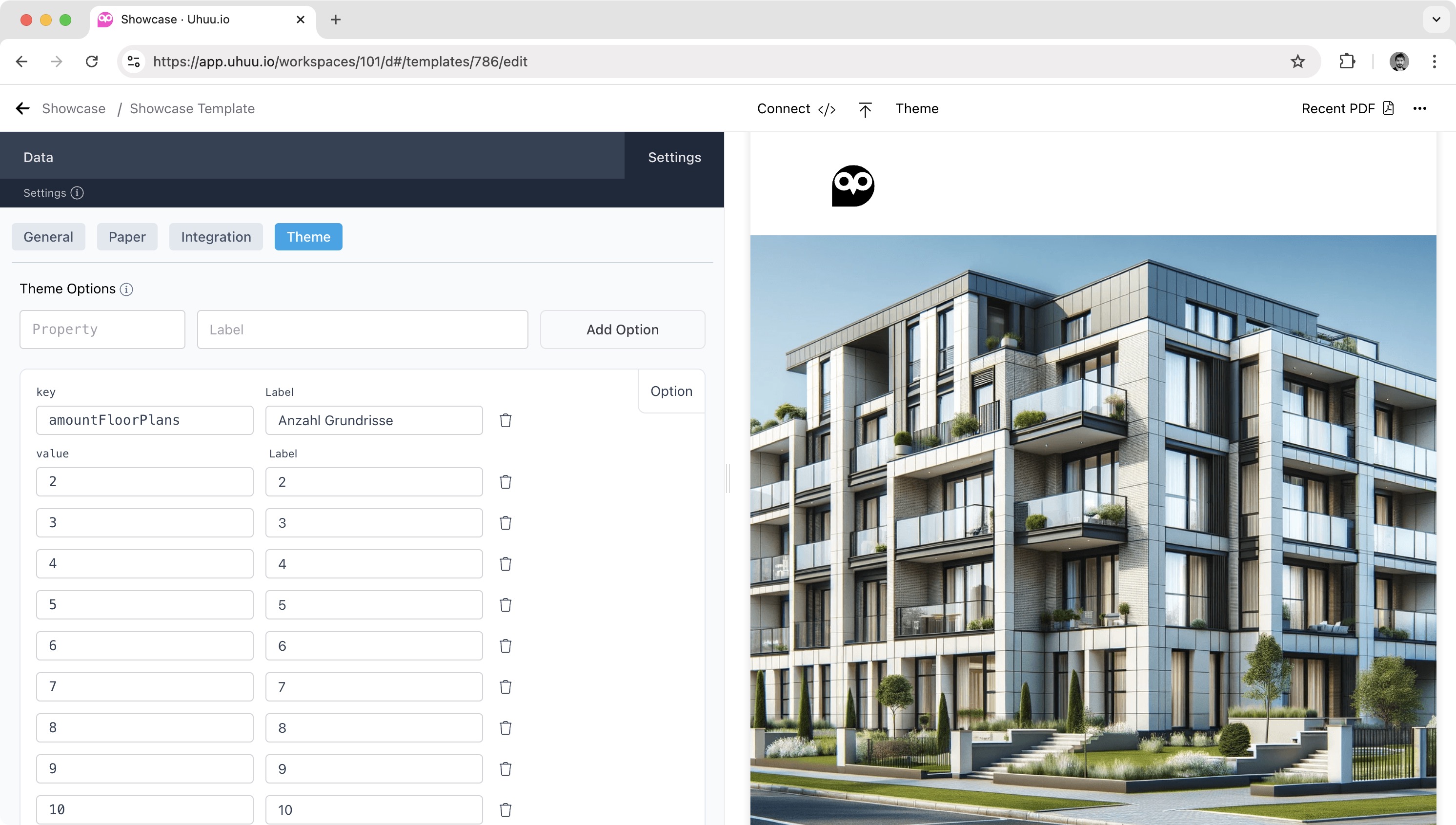Click the back arrow to Showcase
The image size is (1456, 825).
pos(22,108)
